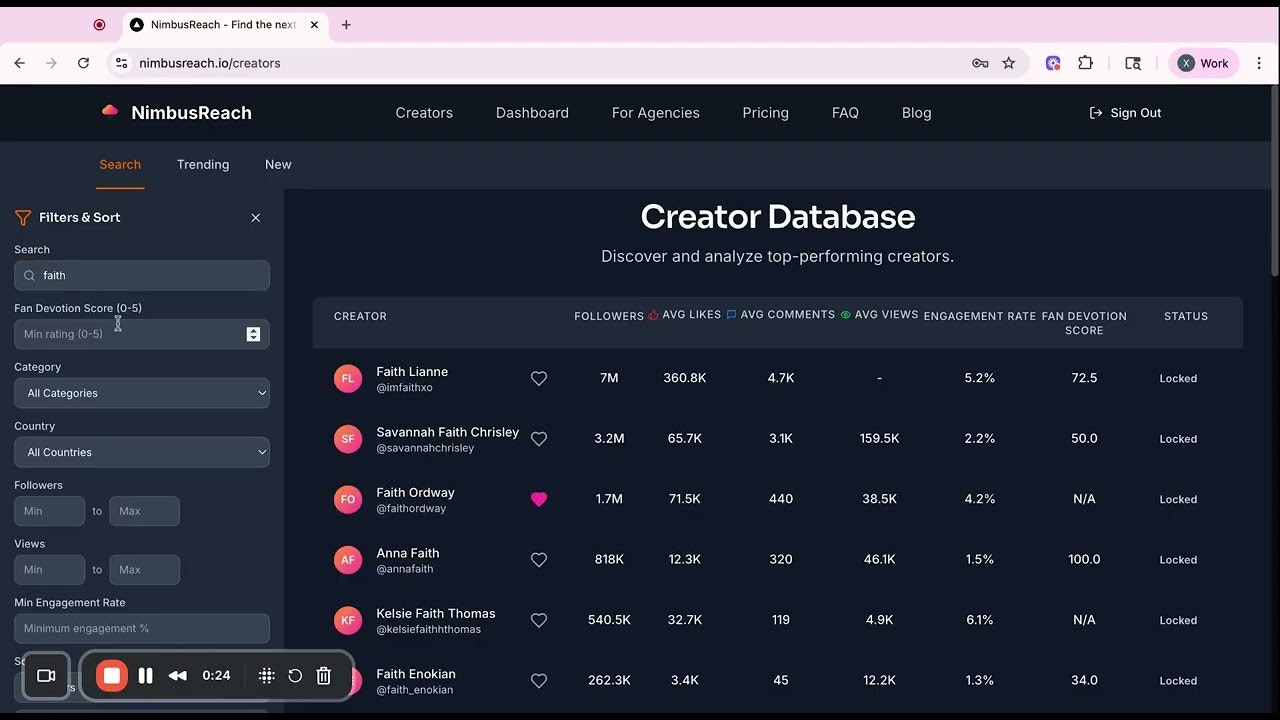Open the Blog navigation link
The width and height of the screenshot is (1280, 720).
coord(917,113)
